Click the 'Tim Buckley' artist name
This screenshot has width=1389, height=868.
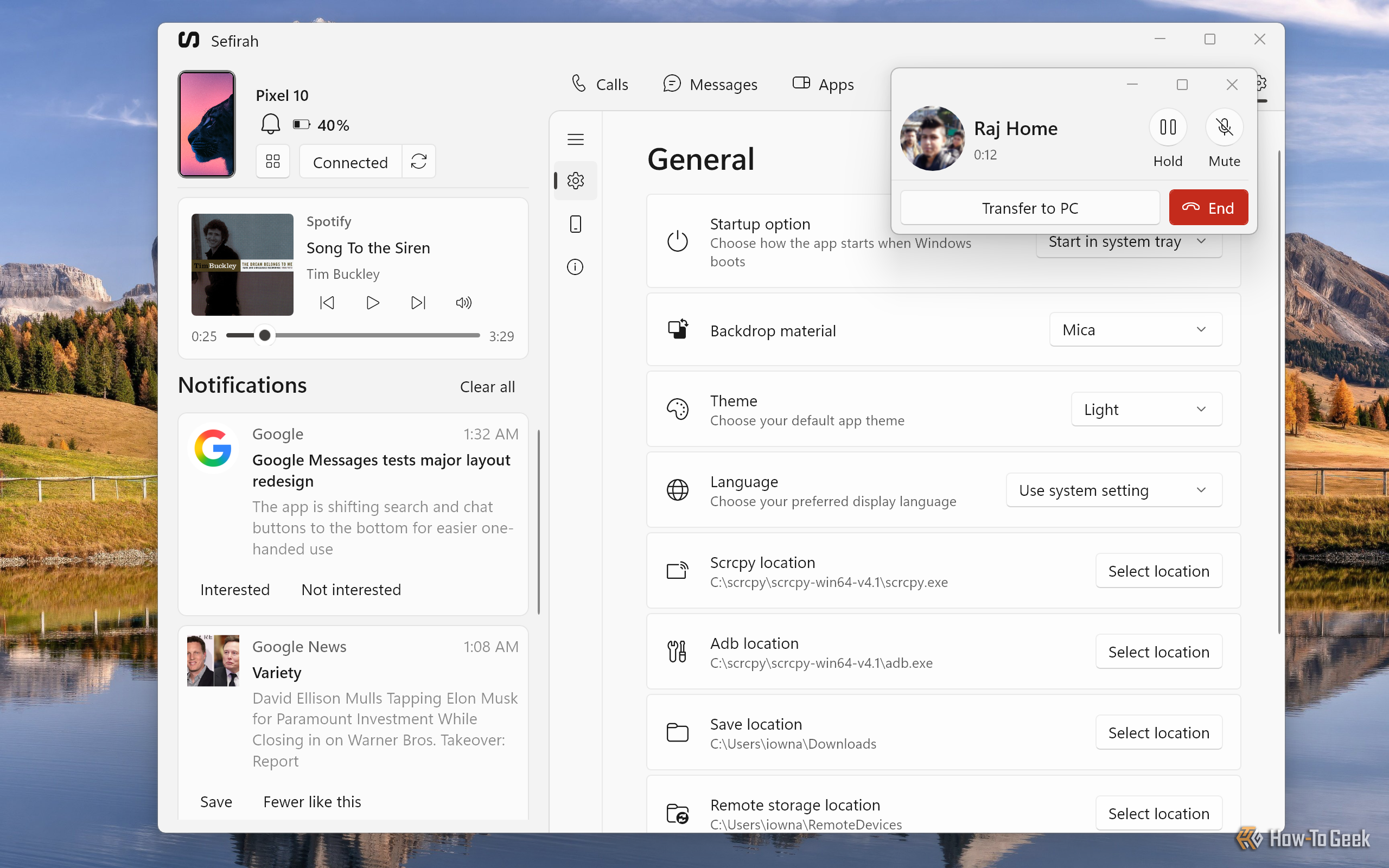pos(343,274)
